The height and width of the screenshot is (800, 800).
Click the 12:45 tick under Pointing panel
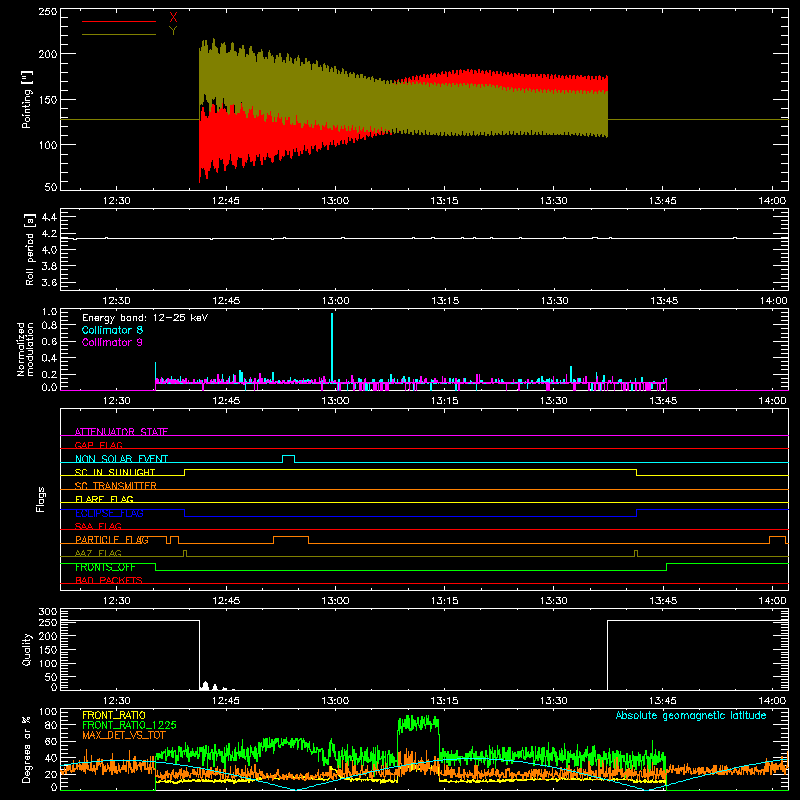pos(226,200)
